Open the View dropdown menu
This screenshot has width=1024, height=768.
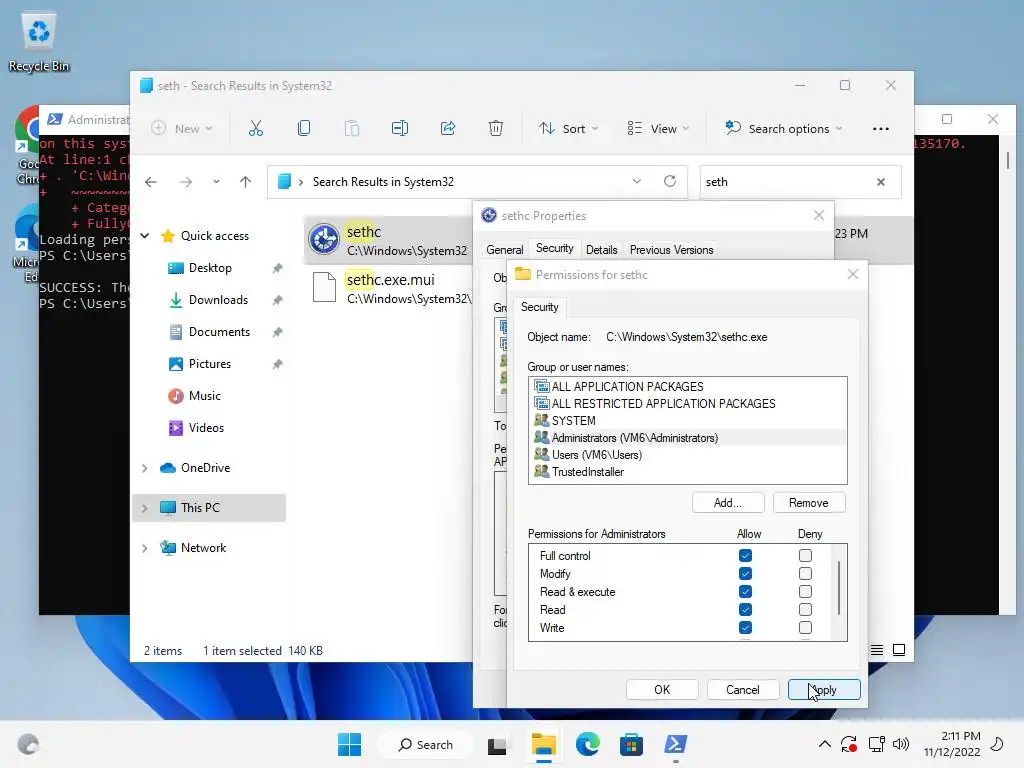tap(658, 129)
